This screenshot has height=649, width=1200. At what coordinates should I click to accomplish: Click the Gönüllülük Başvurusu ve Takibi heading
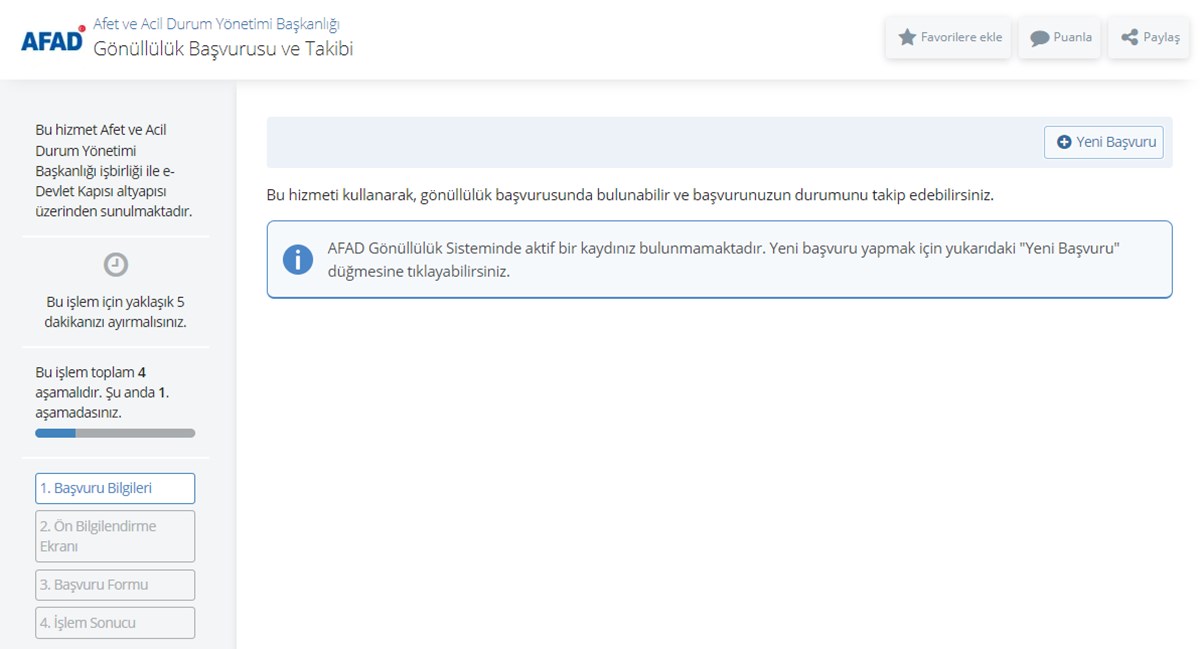point(223,48)
